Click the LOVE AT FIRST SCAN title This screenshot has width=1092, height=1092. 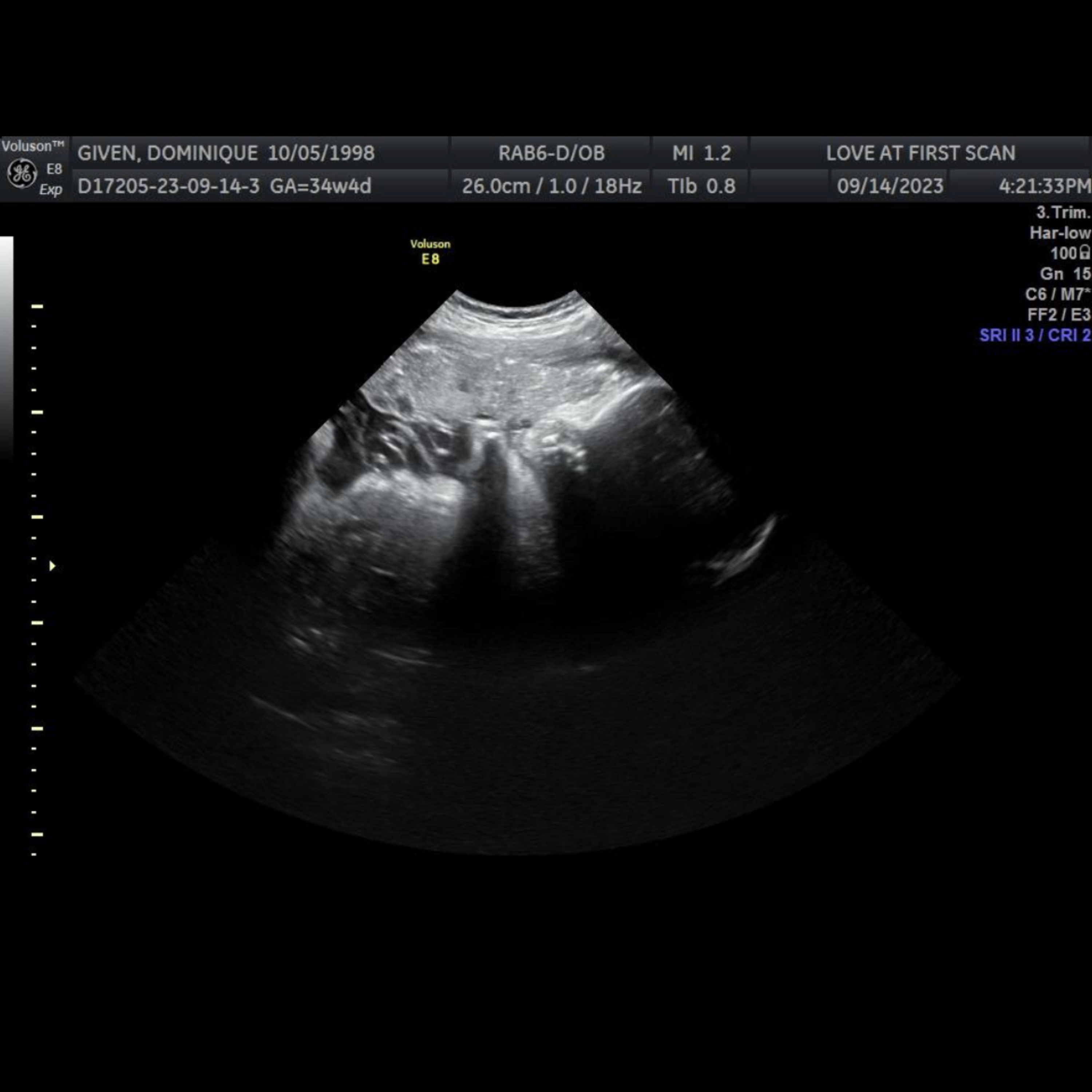920,153
